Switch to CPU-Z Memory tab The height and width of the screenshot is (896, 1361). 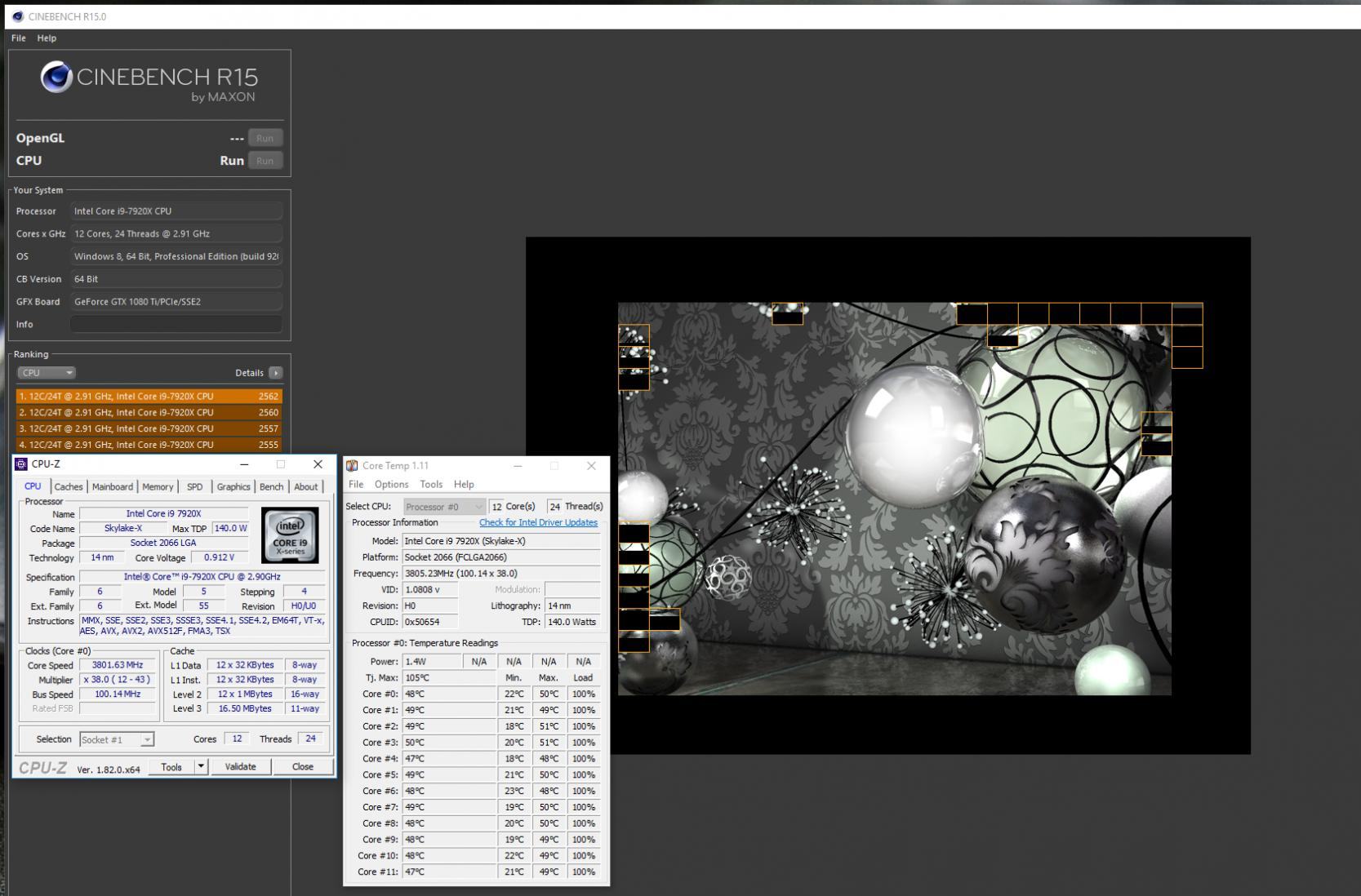click(x=158, y=487)
